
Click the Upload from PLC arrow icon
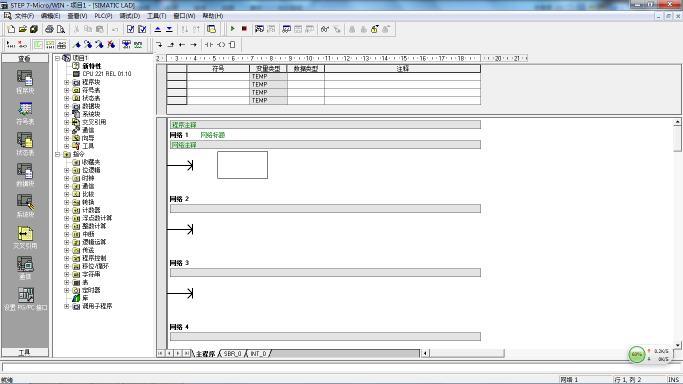158,29
